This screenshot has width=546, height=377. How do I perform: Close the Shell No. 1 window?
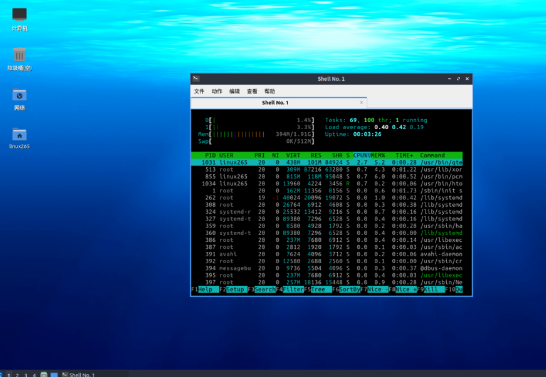[x=467, y=79]
